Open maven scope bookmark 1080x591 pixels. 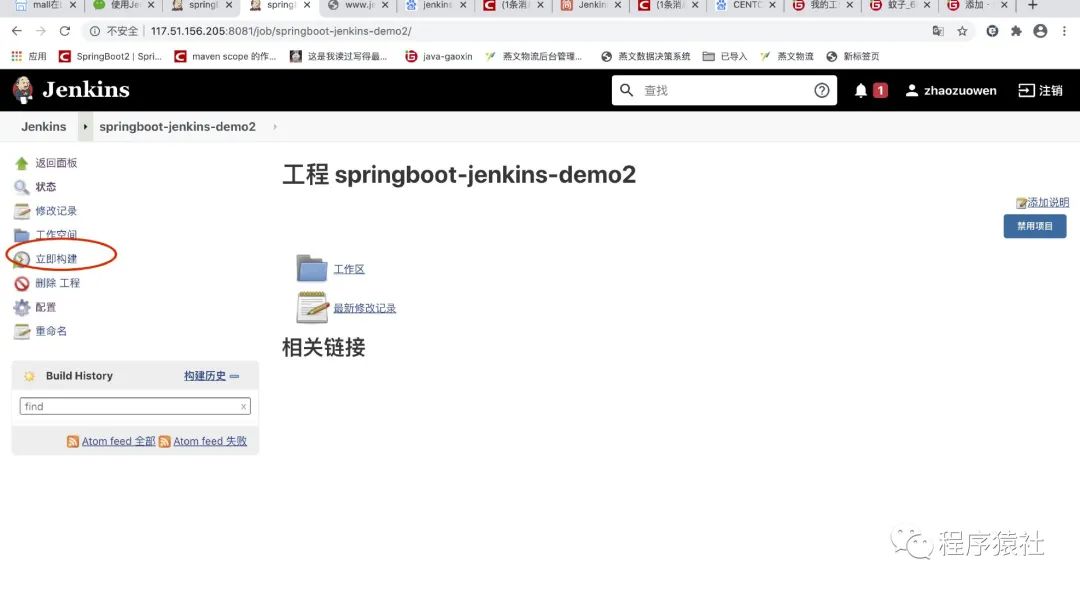[x=225, y=56]
